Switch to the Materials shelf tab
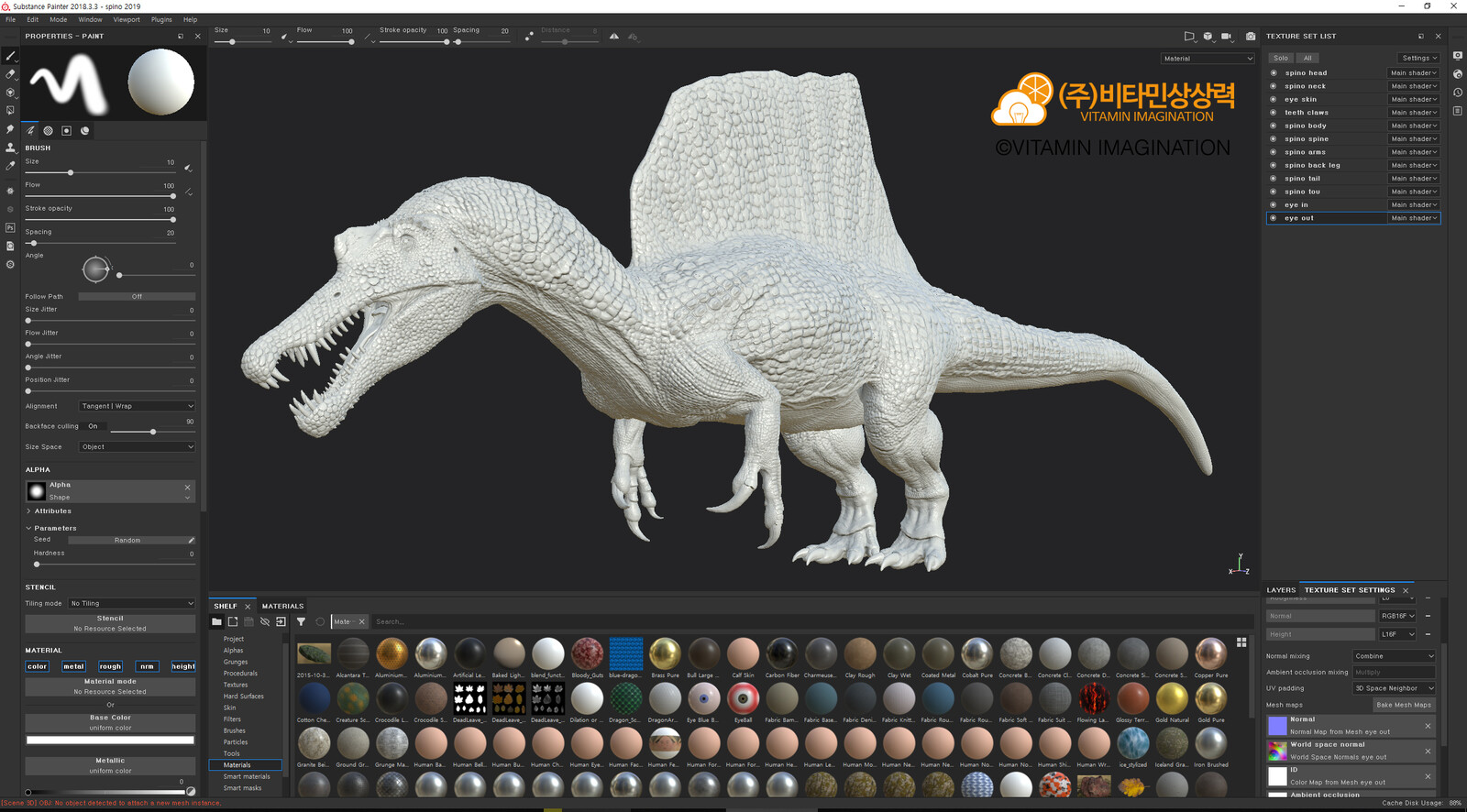This screenshot has height=812, width=1467. 282,606
